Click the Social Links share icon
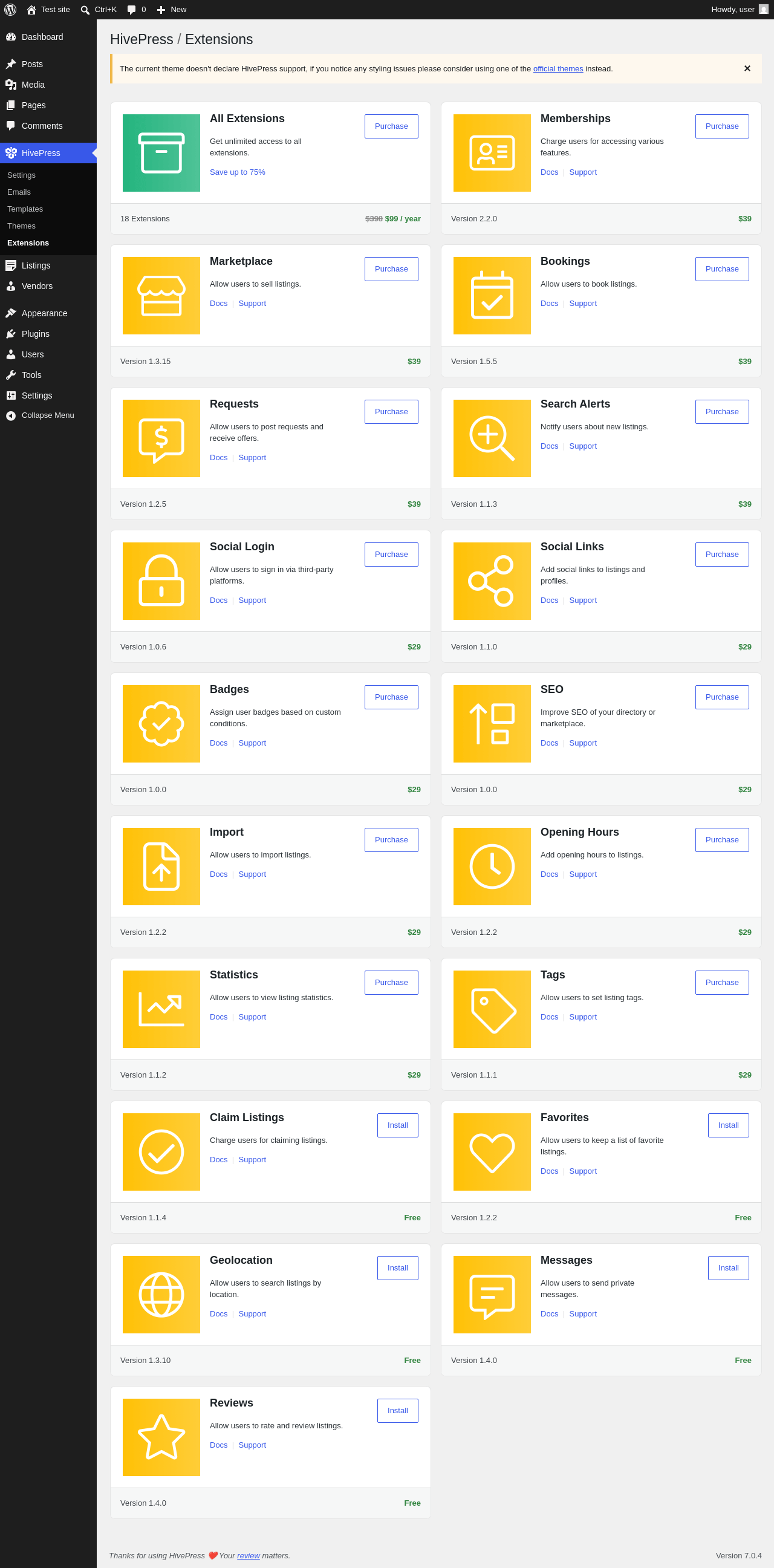The width and height of the screenshot is (774, 1568). [492, 581]
